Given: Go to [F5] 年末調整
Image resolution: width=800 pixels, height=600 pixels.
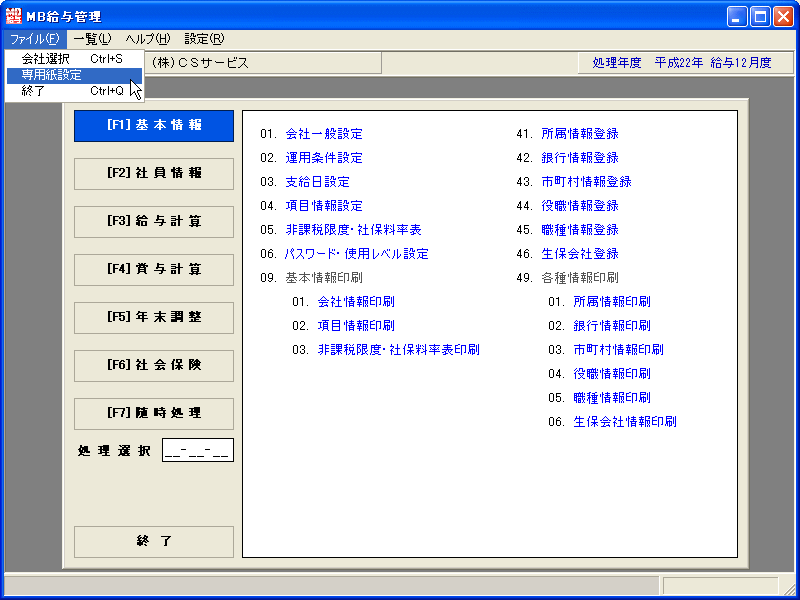Looking at the screenshot, I should coord(154,317).
